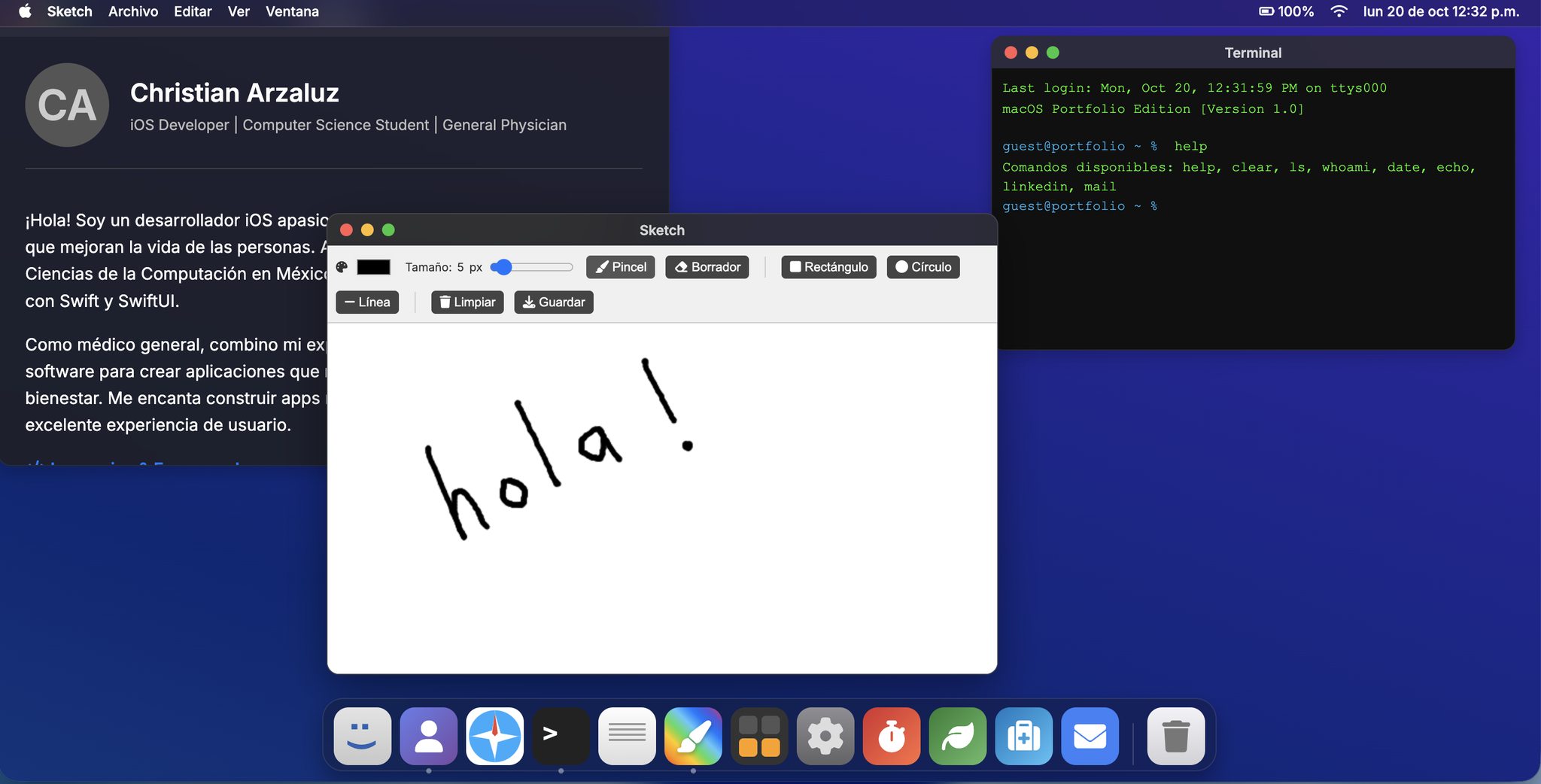The image size is (1541, 784).
Task: Click the Wi-Fi status icon
Action: pos(1339,11)
